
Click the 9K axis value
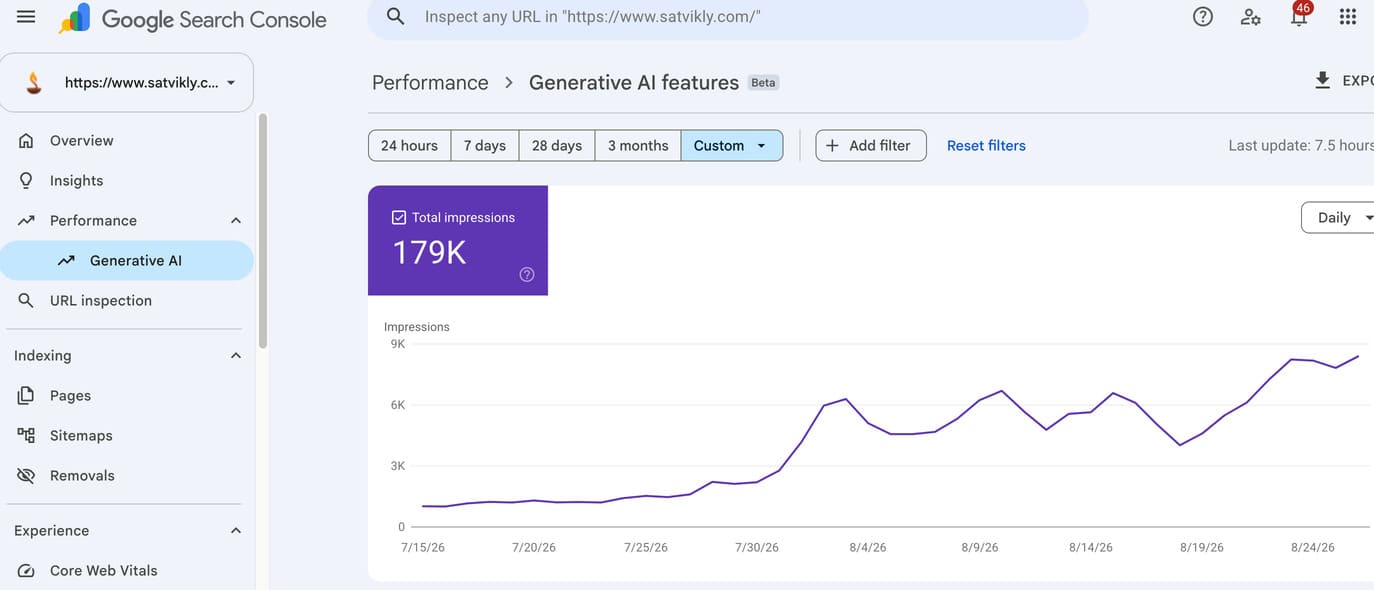coord(398,344)
